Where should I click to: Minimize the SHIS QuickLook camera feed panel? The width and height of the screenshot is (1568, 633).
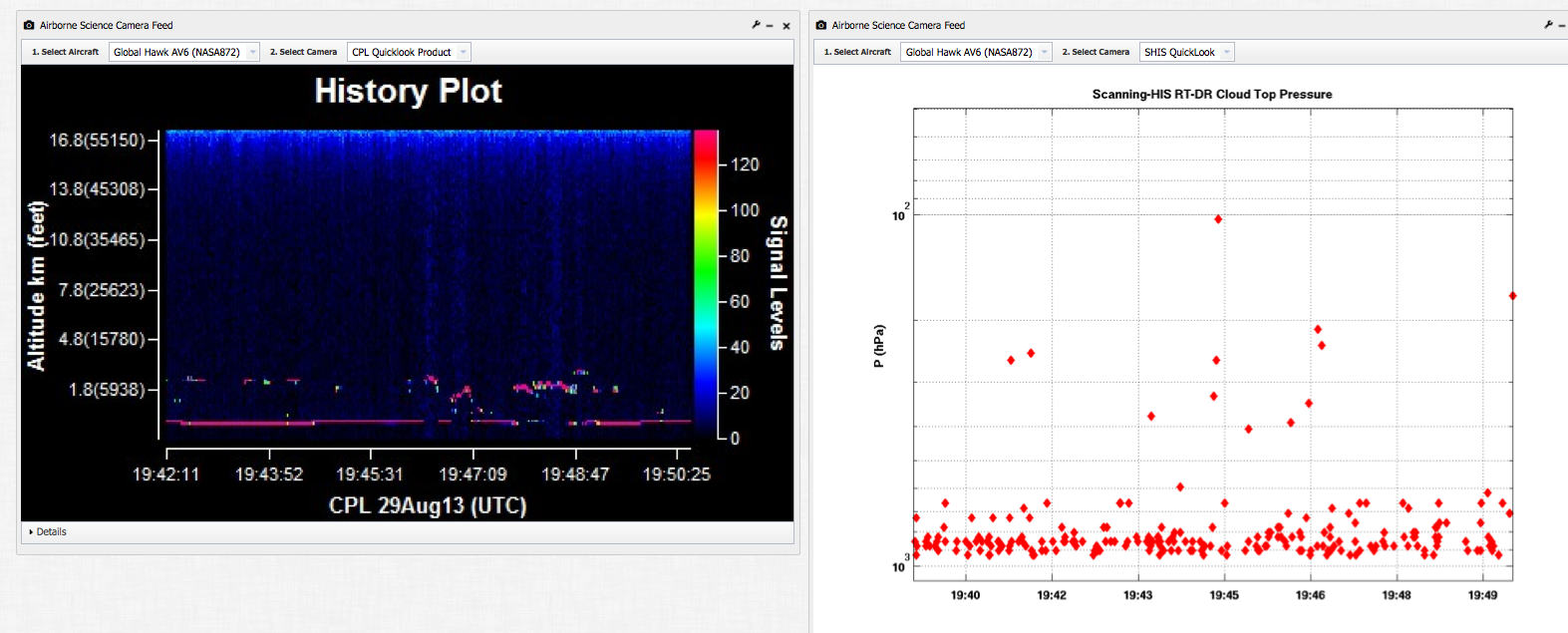coord(1562,26)
